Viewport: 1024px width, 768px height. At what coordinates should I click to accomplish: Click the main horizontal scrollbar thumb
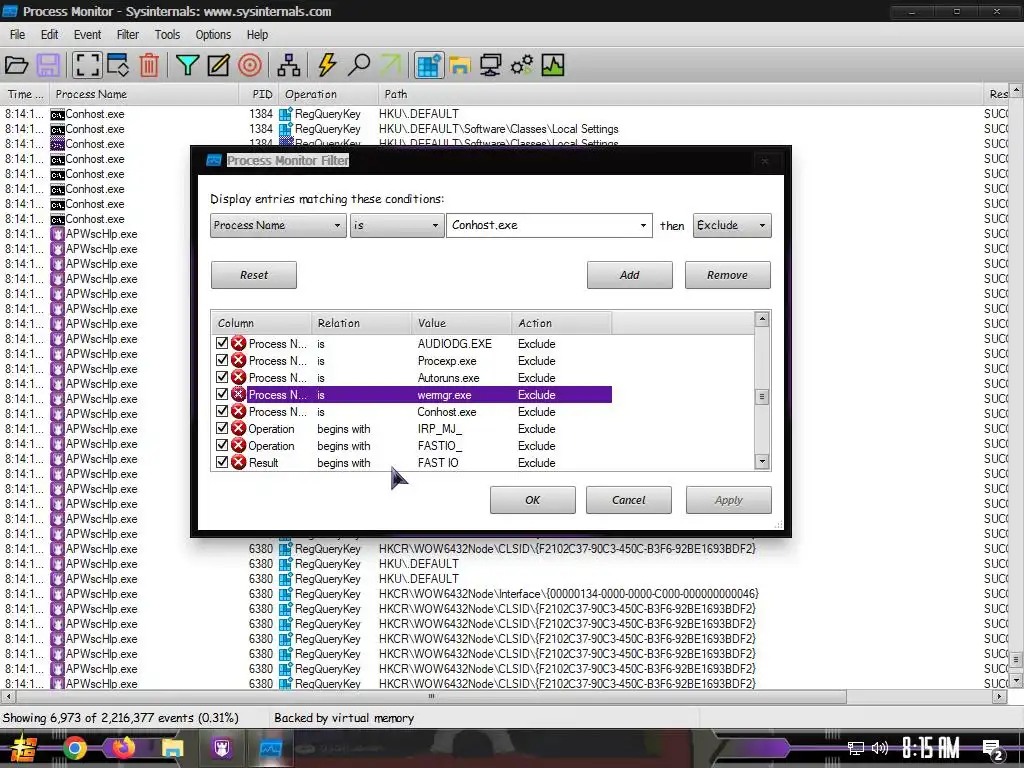pos(430,697)
